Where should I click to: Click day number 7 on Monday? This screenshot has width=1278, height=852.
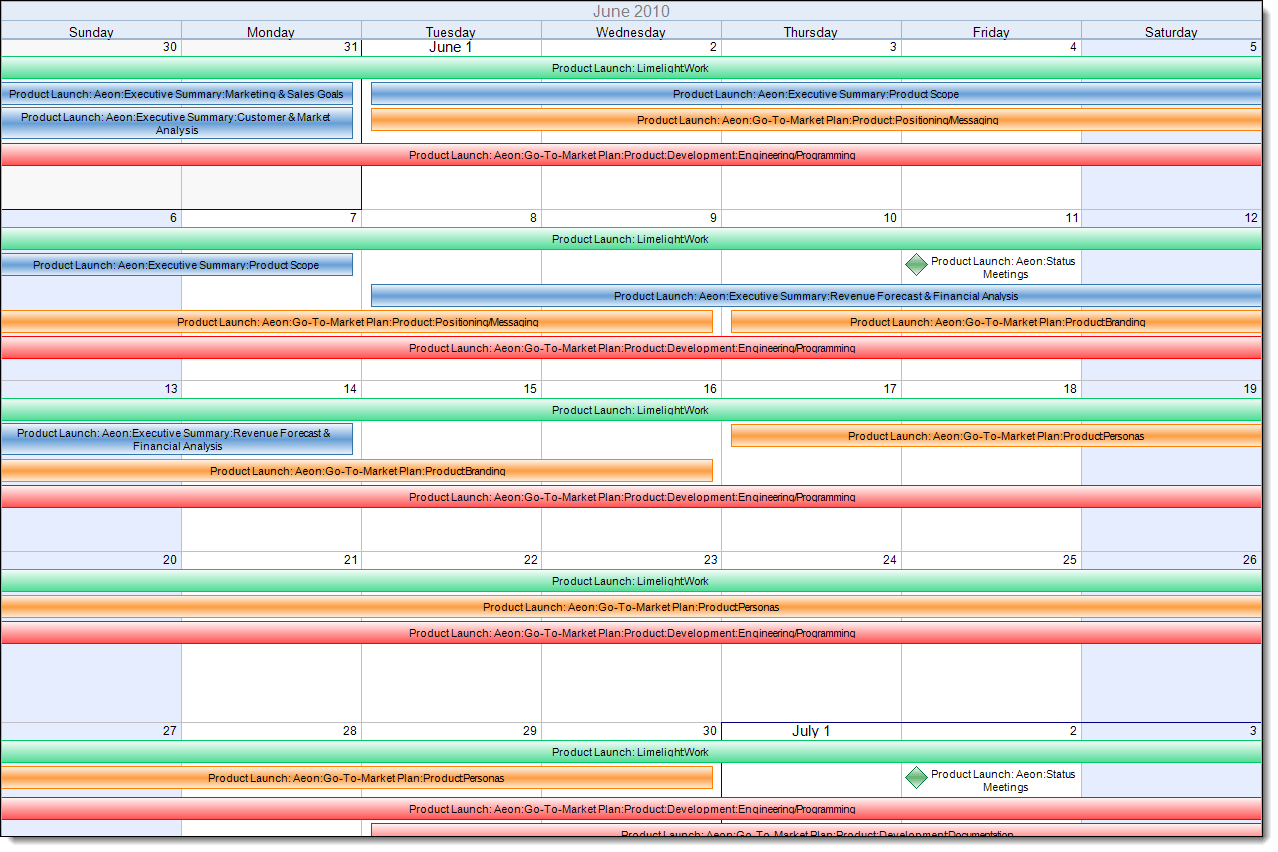(x=353, y=218)
